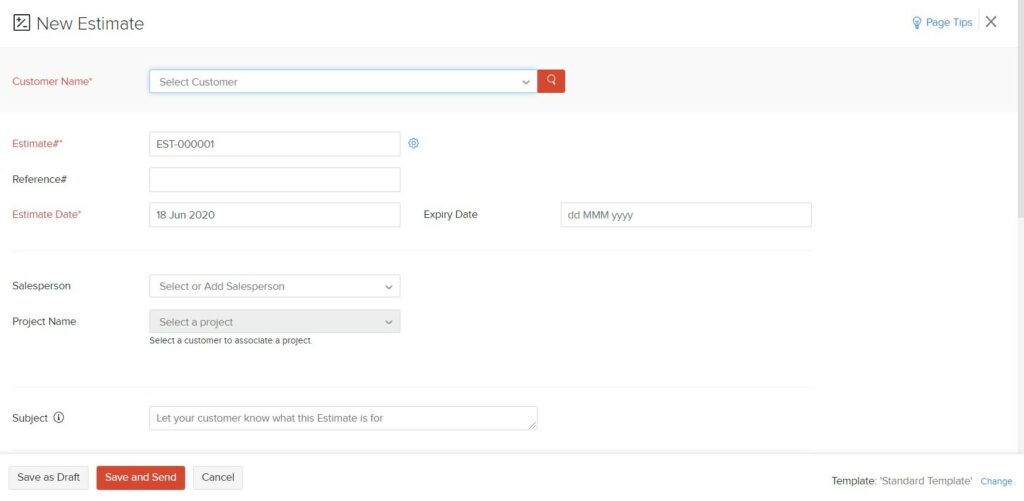Image resolution: width=1024 pixels, height=501 pixels.
Task: Click the Project Name label
Action: (x=44, y=321)
